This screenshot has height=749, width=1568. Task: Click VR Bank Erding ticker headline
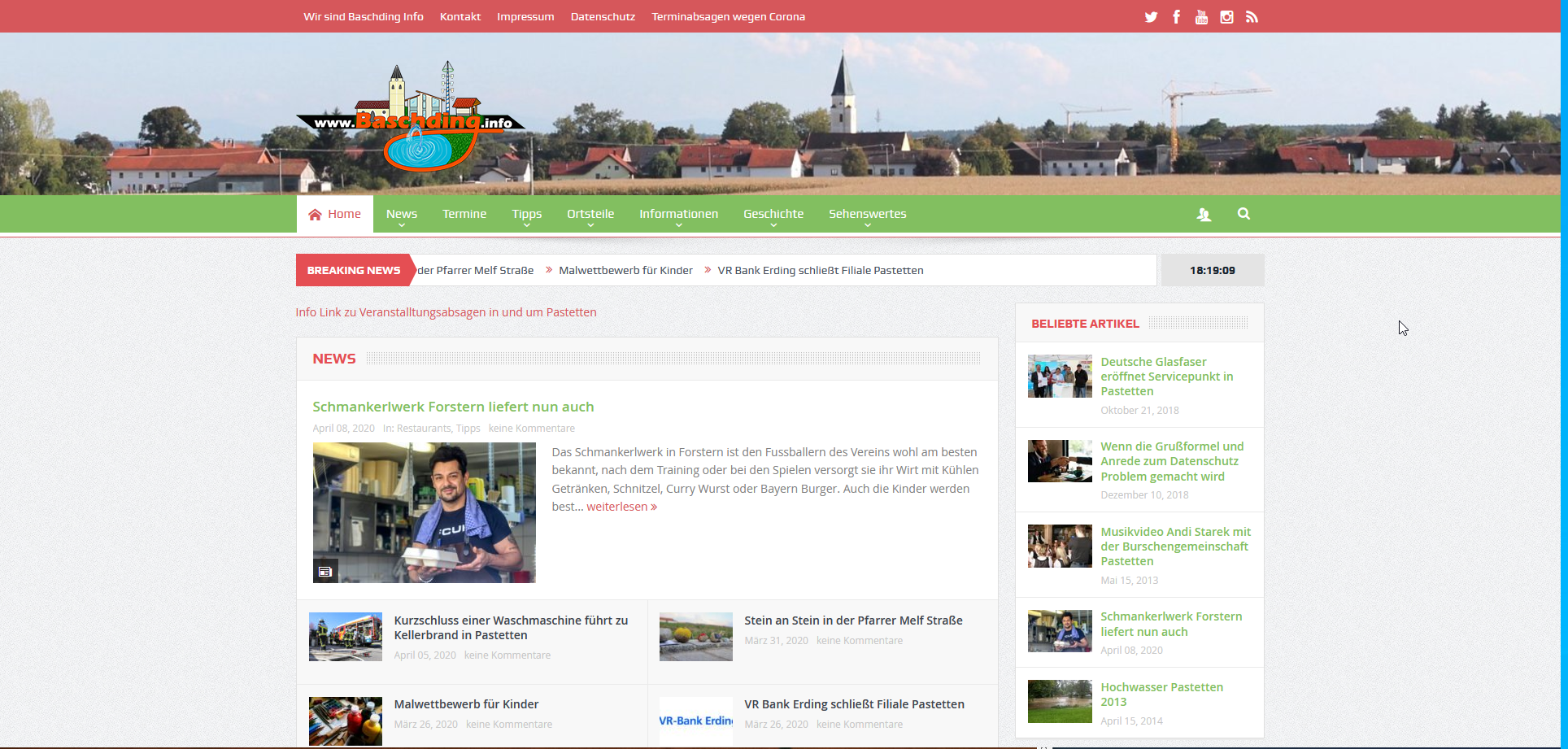point(821,271)
